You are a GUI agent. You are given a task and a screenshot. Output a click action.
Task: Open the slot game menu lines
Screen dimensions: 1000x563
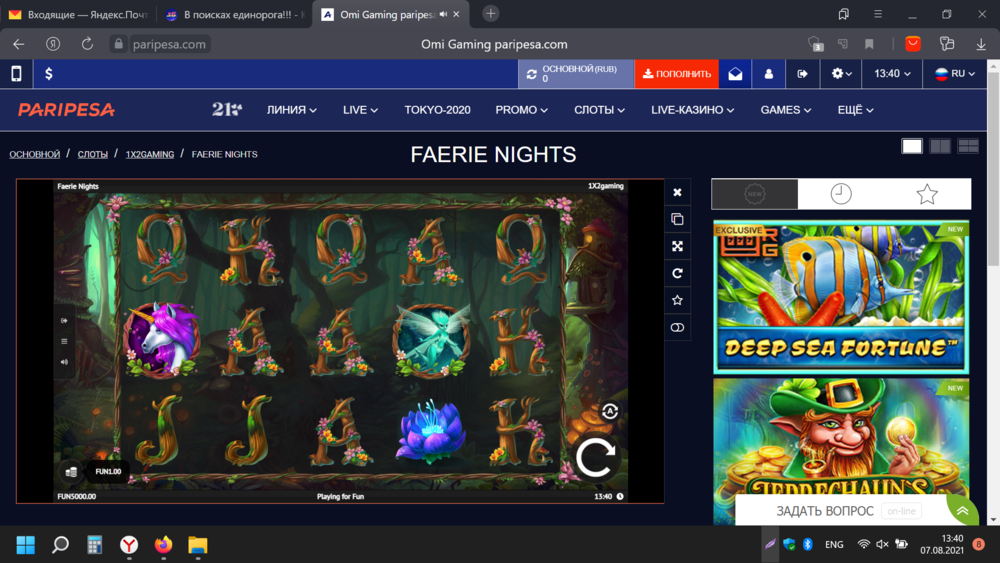point(64,342)
